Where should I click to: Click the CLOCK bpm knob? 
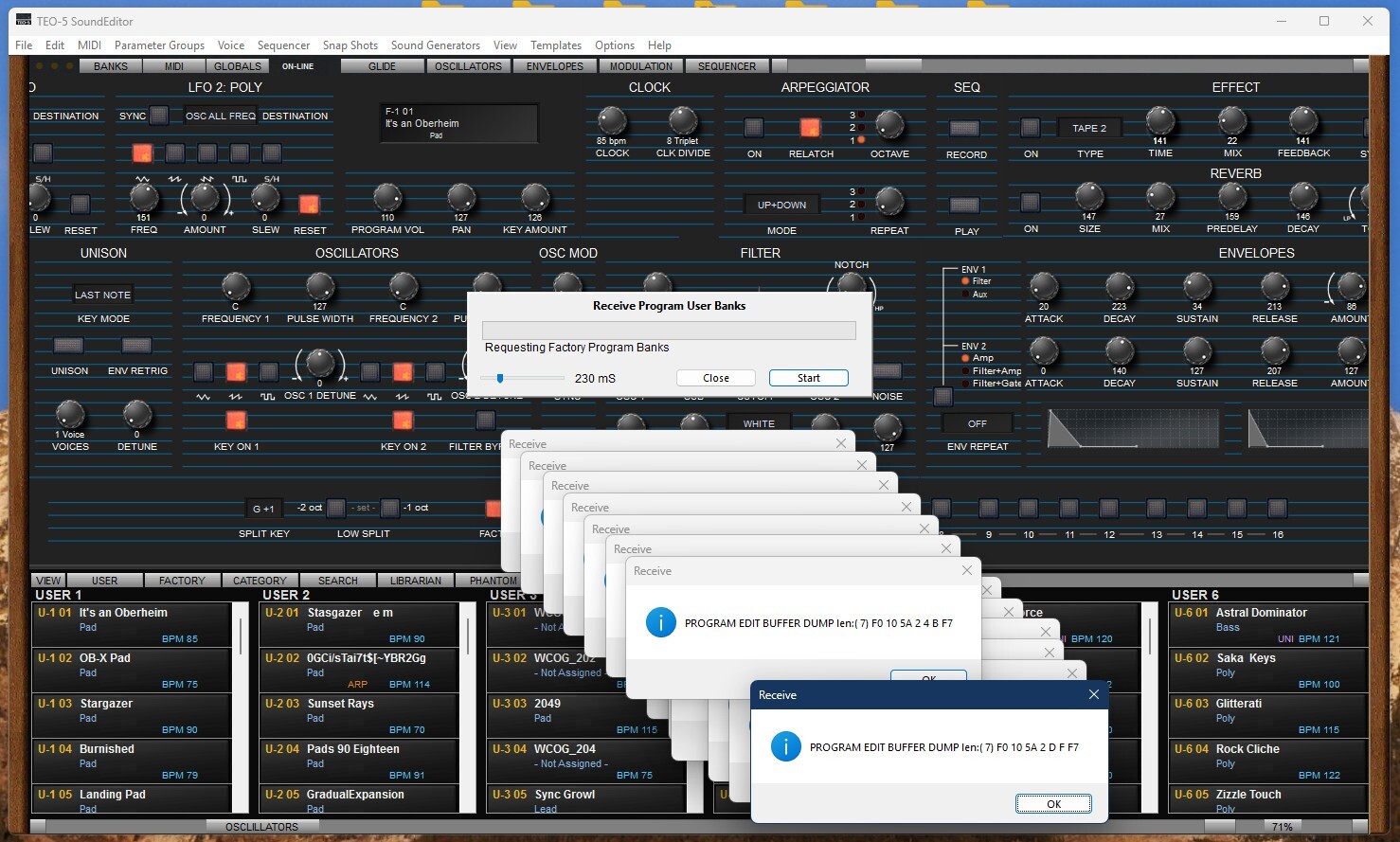click(x=612, y=120)
